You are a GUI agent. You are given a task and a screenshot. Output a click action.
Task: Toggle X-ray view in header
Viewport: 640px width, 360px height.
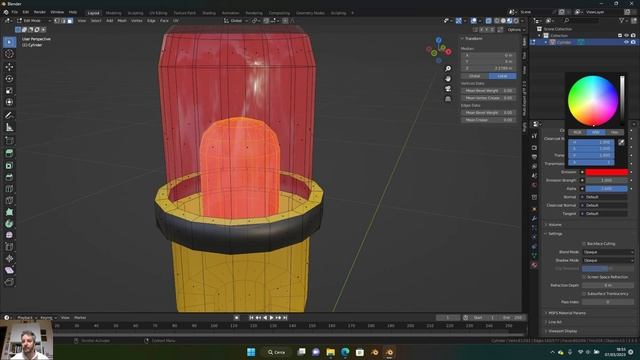coord(489,20)
